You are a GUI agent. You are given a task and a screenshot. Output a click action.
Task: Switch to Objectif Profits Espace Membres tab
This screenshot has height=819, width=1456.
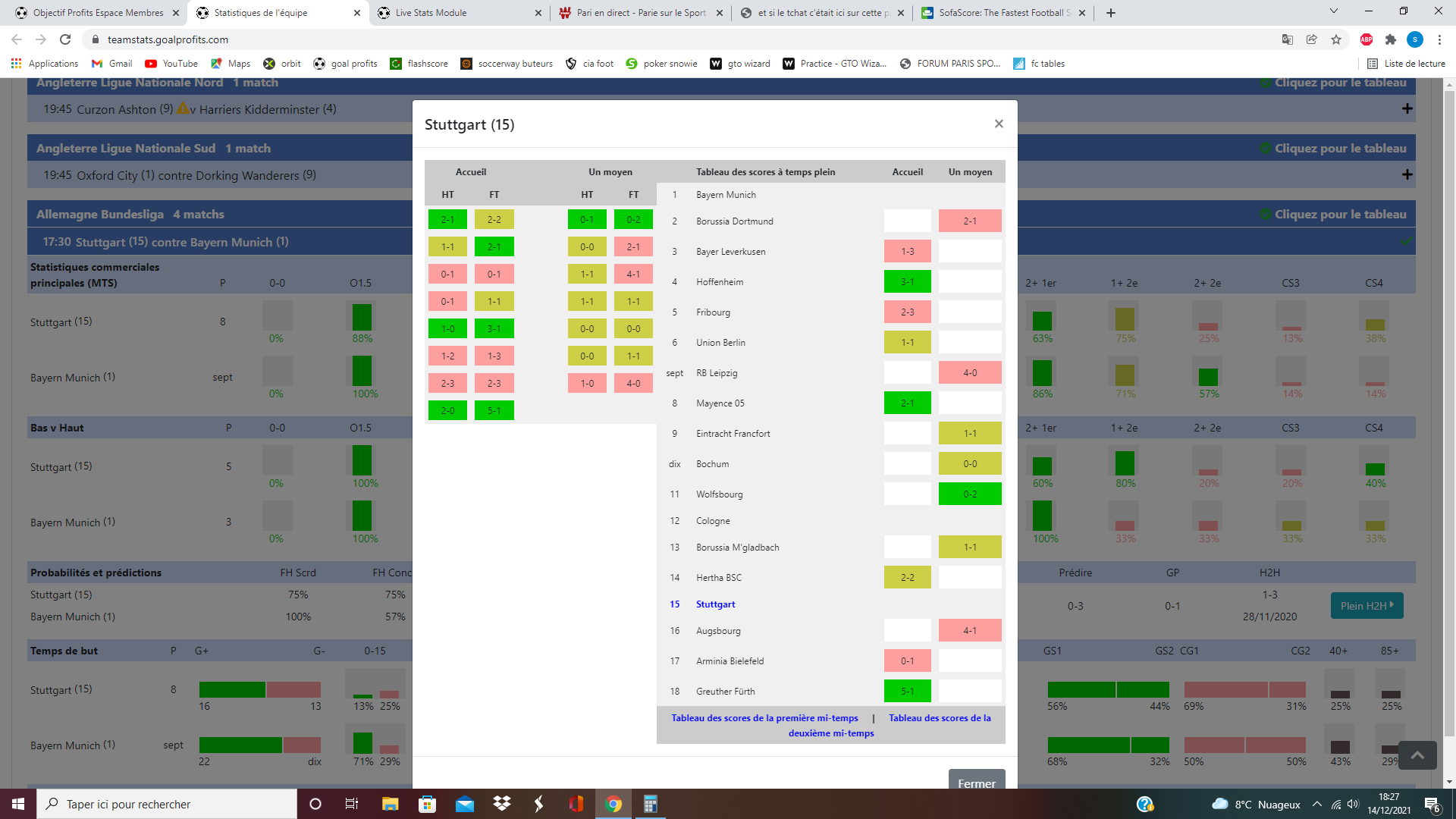[x=98, y=13]
